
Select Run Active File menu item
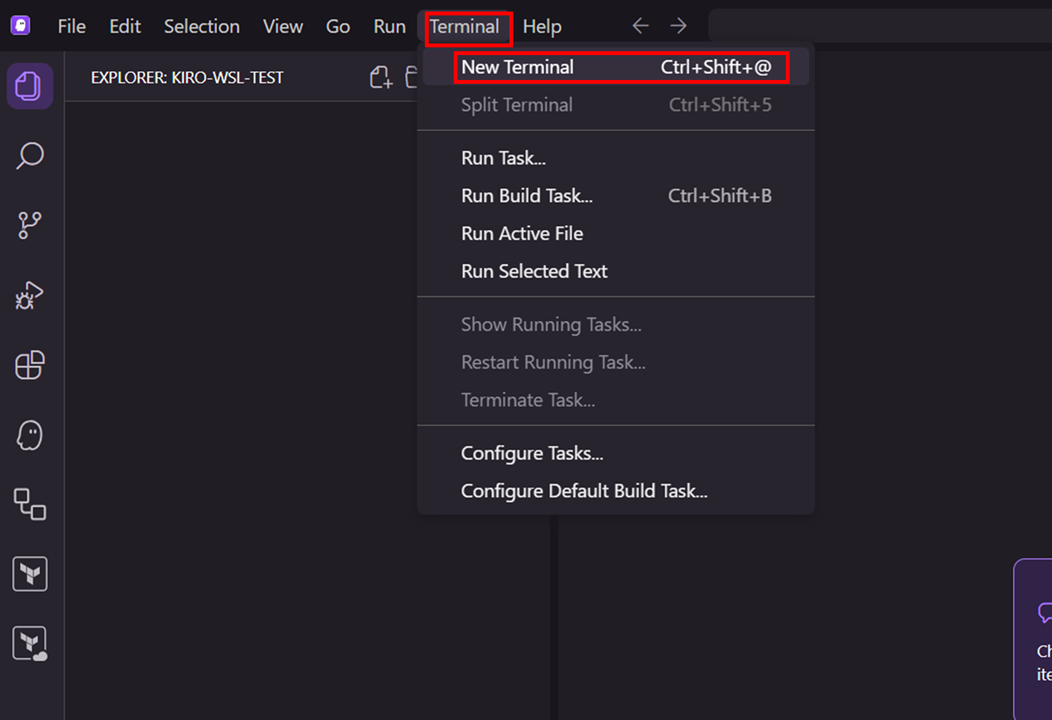point(522,234)
